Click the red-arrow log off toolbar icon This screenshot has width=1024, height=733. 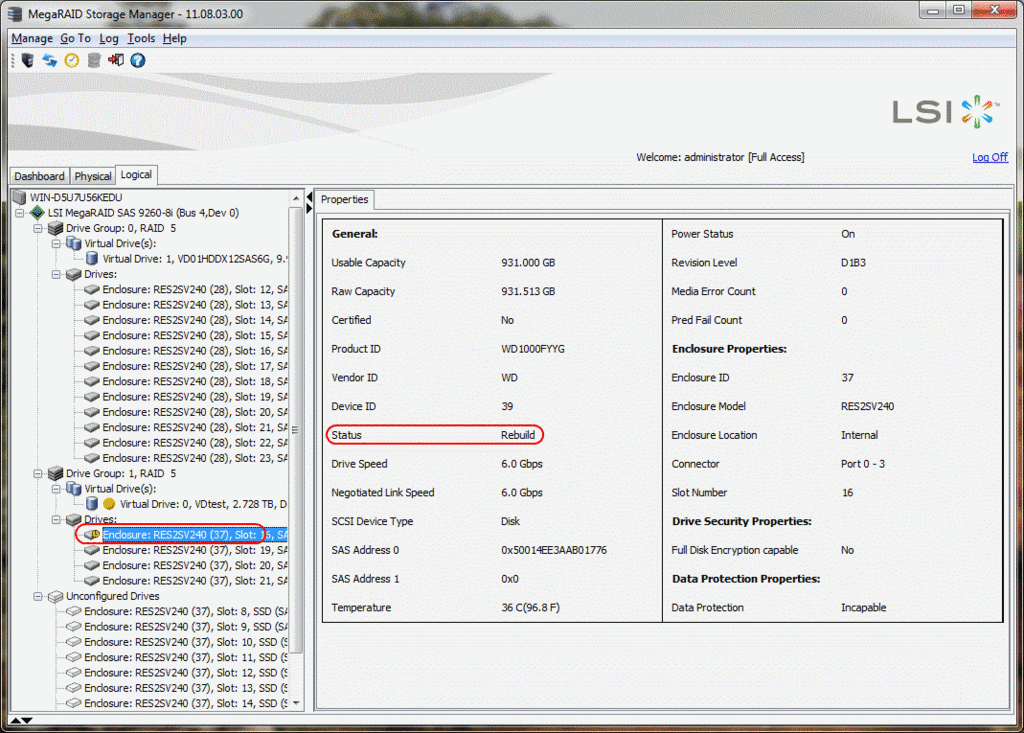pyautogui.click(x=116, y=61)
